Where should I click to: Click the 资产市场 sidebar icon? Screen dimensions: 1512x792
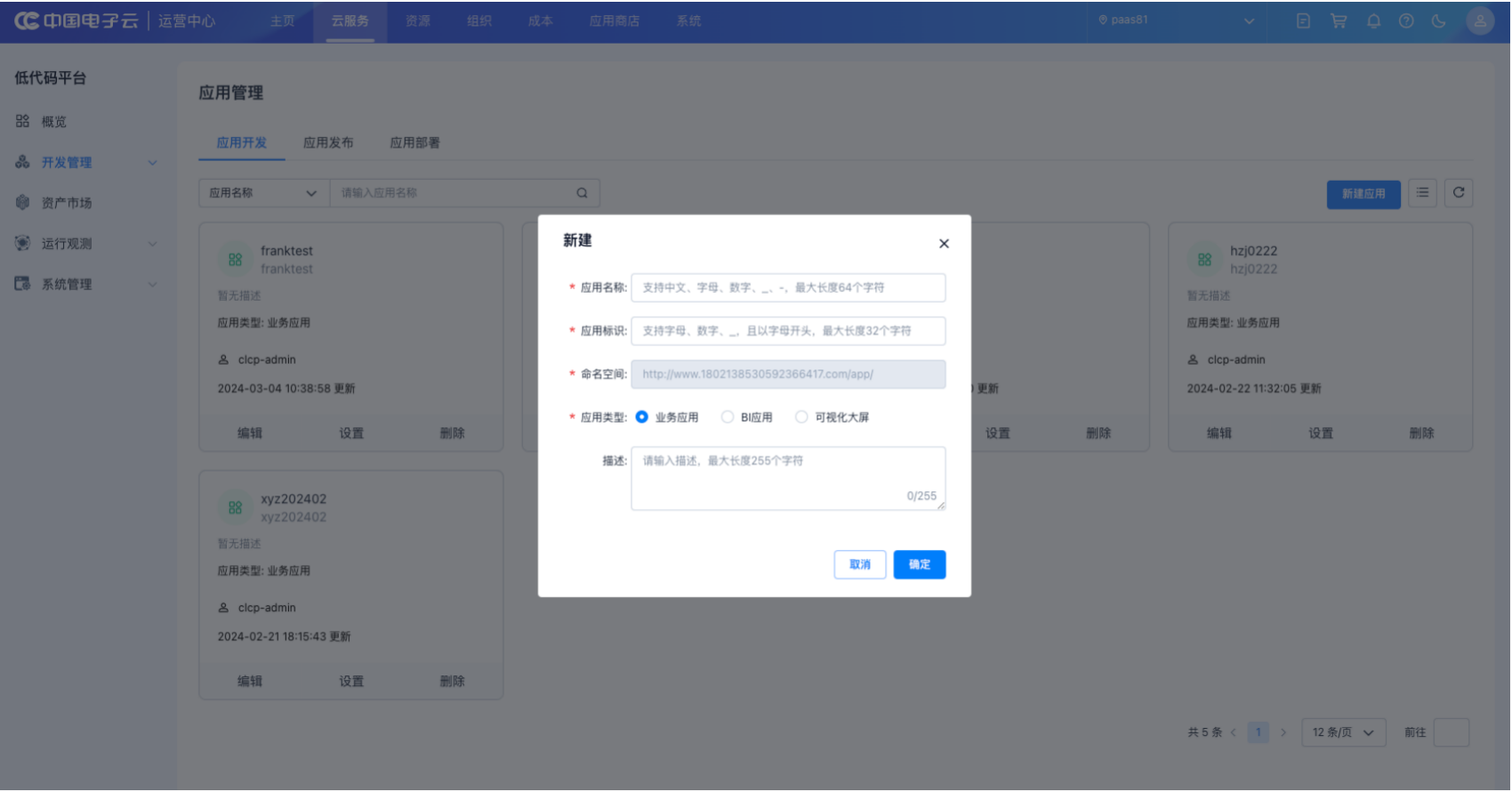(22, 202)
